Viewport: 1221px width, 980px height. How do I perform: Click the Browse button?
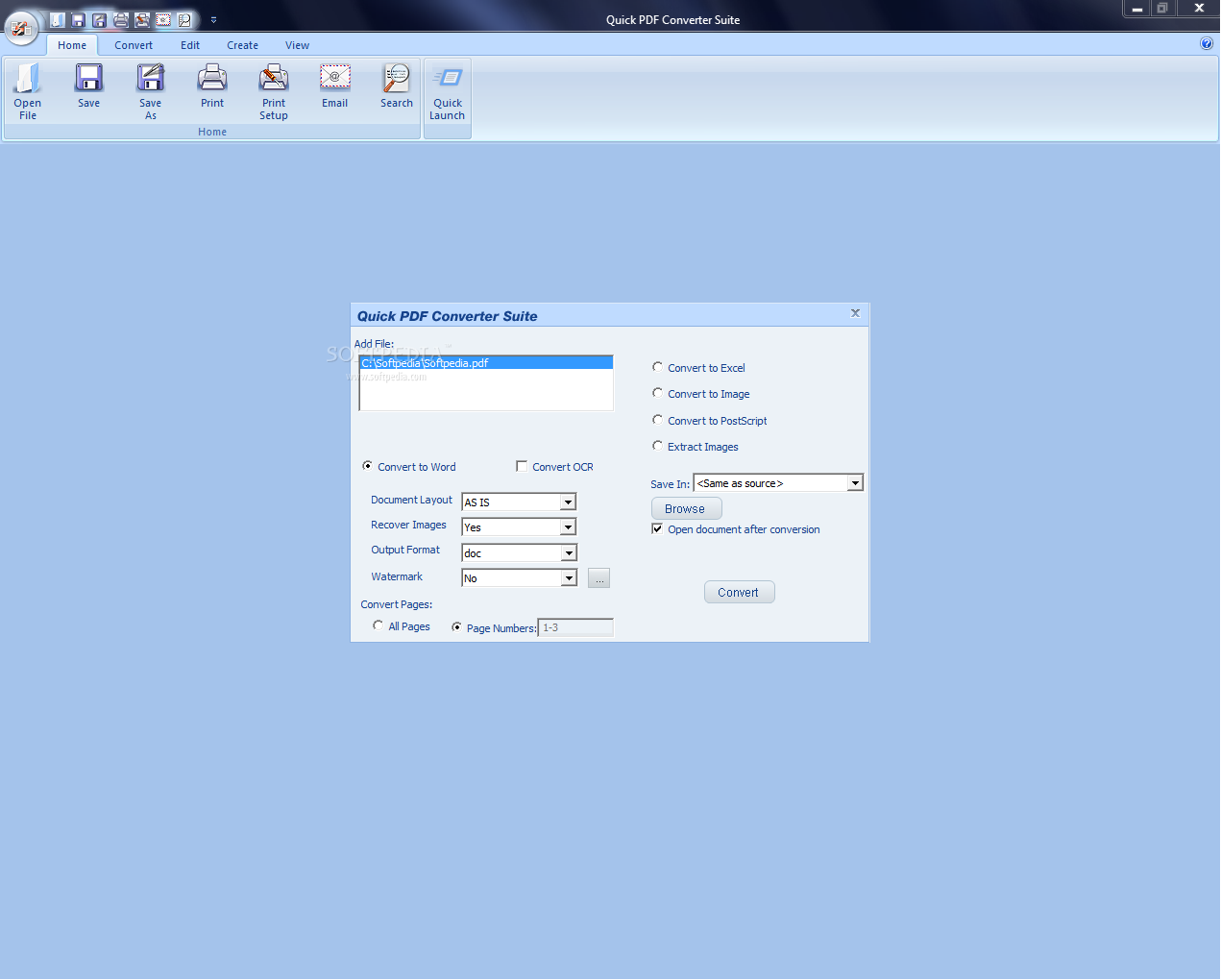click(686, 509)
